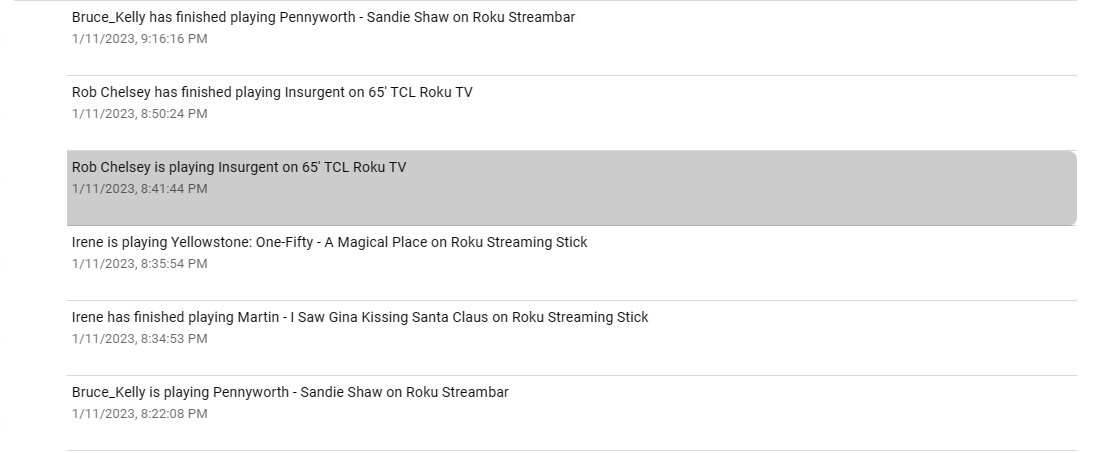
Task: Open Irene finished playing Martin entry
Action: point(360,317)
